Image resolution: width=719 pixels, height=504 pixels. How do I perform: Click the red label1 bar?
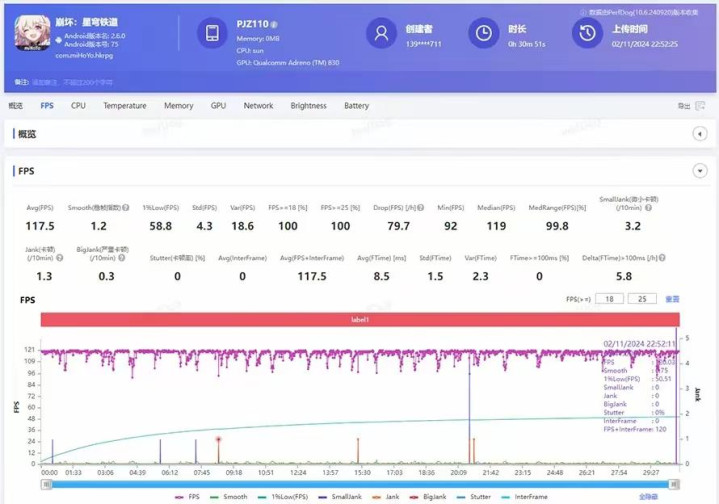pyautogui.click(x=358, y=319)
